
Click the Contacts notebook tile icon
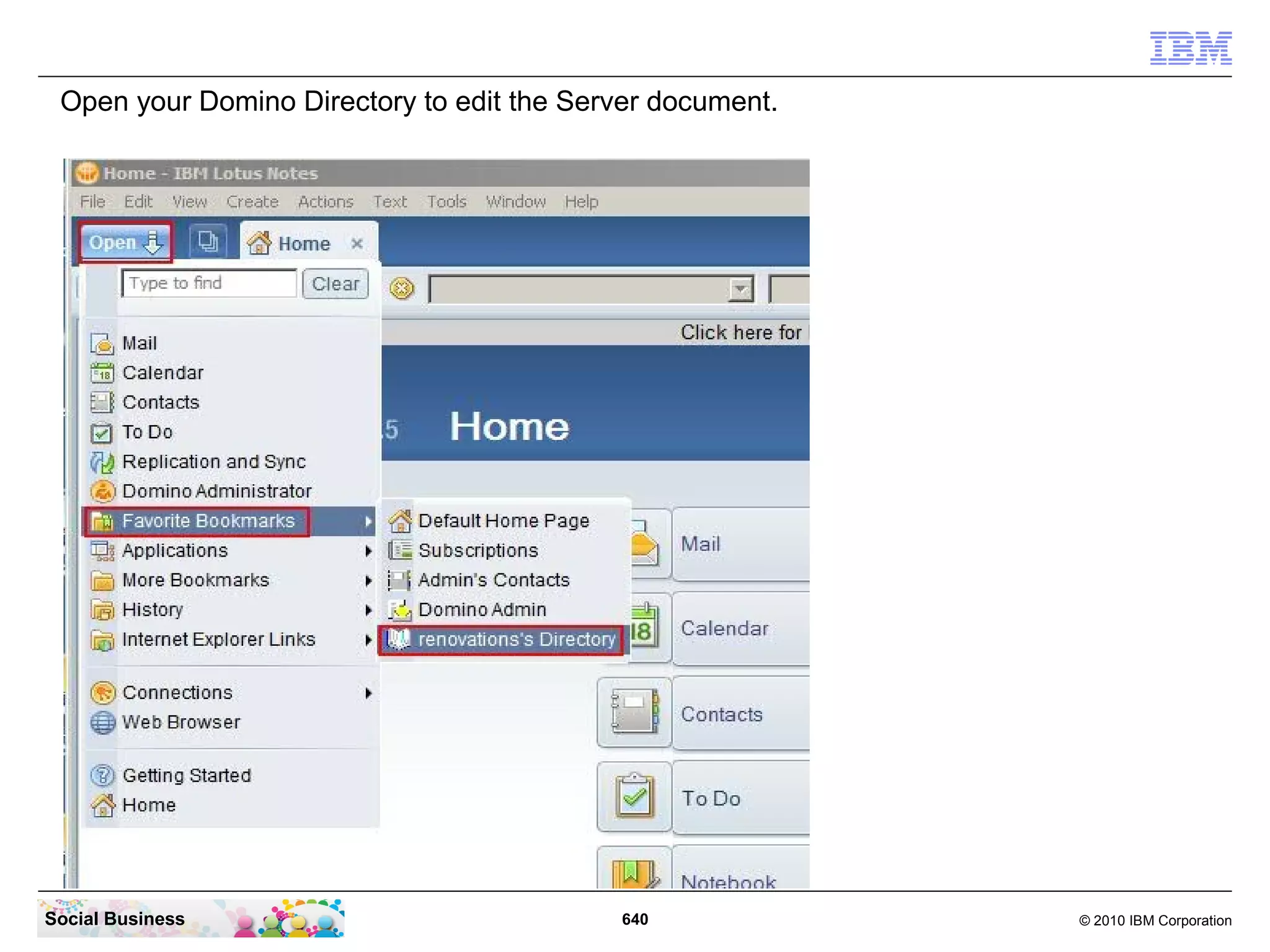[x=634, y=712]
